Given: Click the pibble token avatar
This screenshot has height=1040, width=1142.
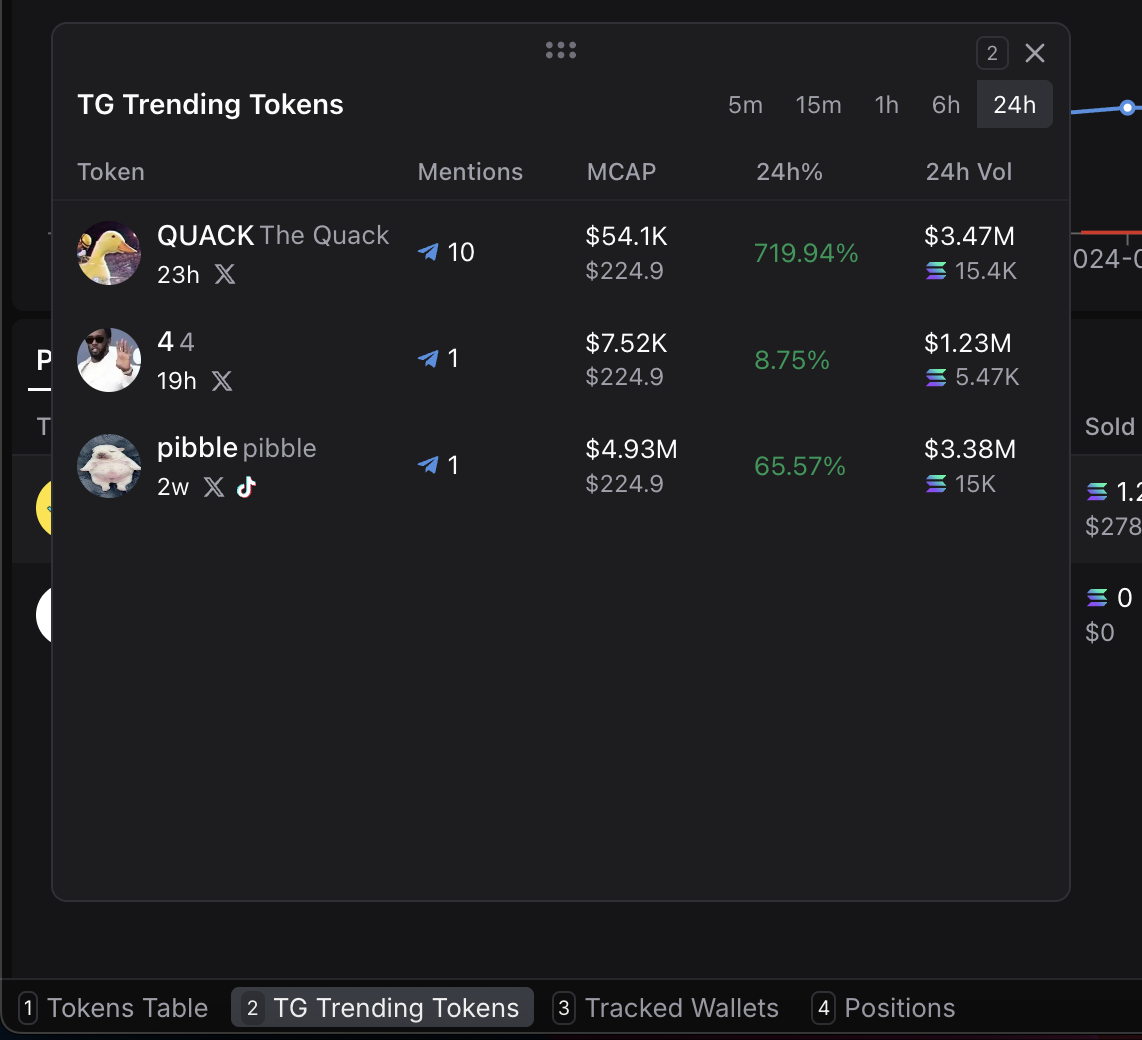Looking at the screenshot, I should pos(109,466).
